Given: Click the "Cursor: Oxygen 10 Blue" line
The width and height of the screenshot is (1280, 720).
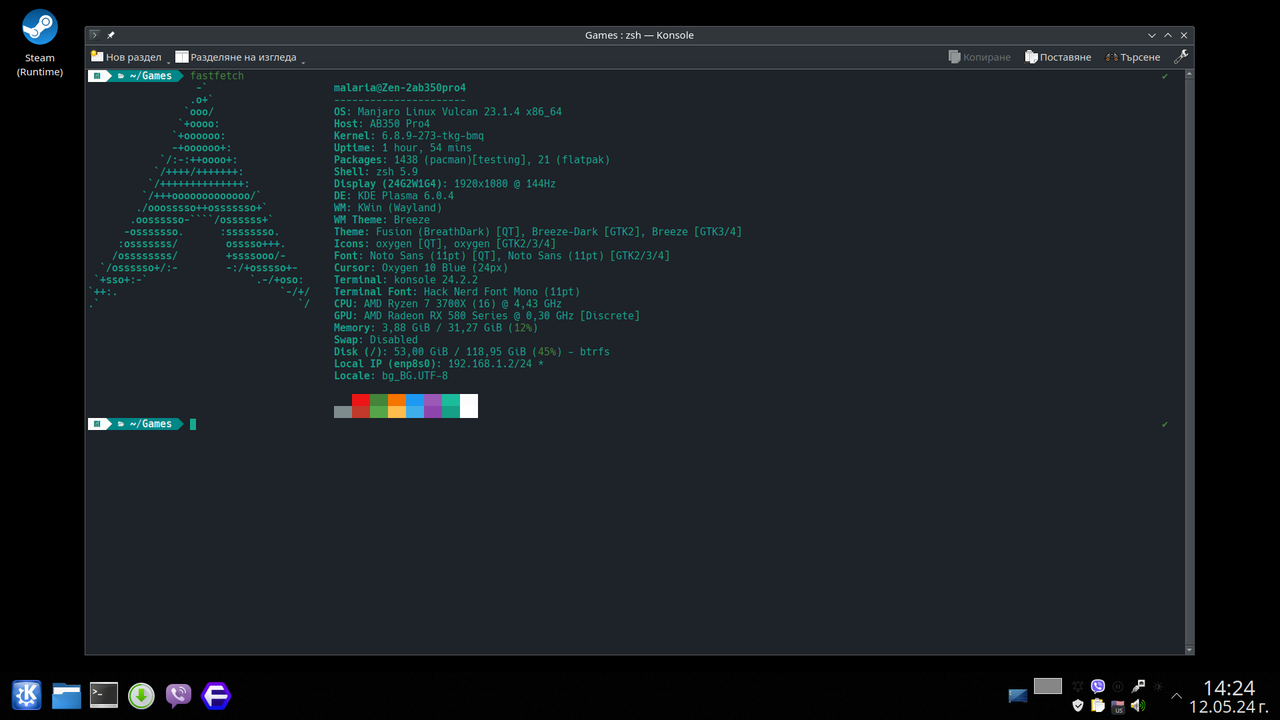Looking at the screenshot, I should click(421, 268).
